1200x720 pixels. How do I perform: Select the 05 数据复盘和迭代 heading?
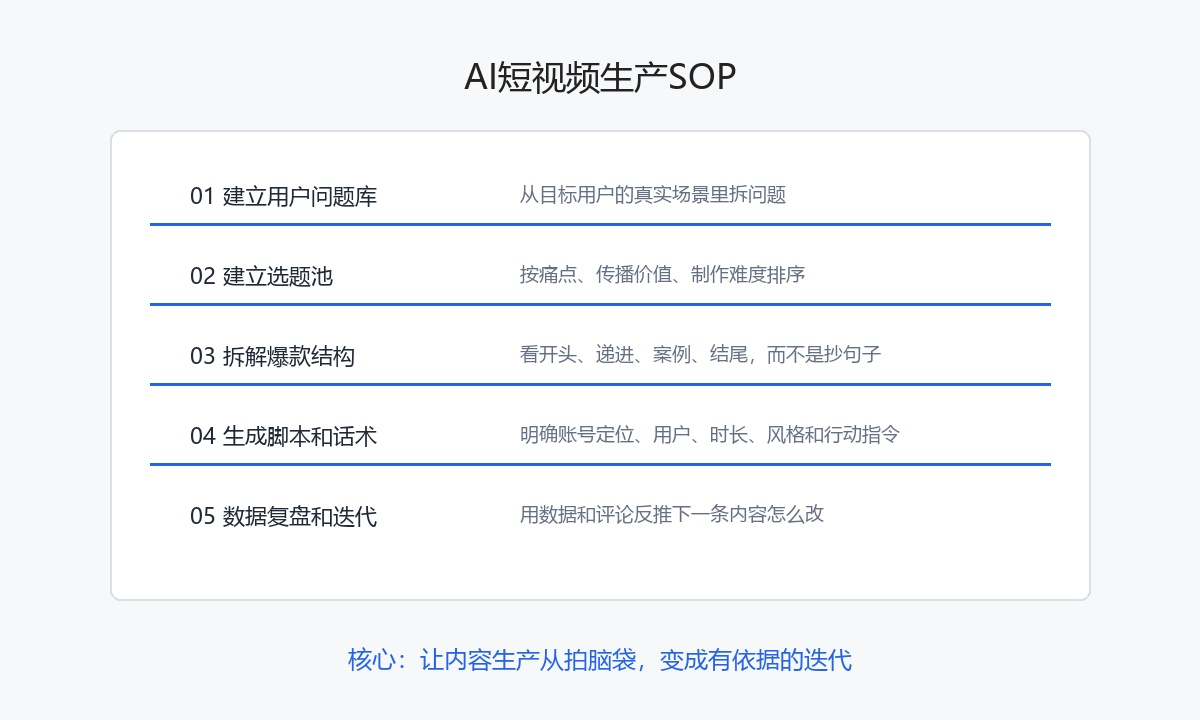point(283,516)
